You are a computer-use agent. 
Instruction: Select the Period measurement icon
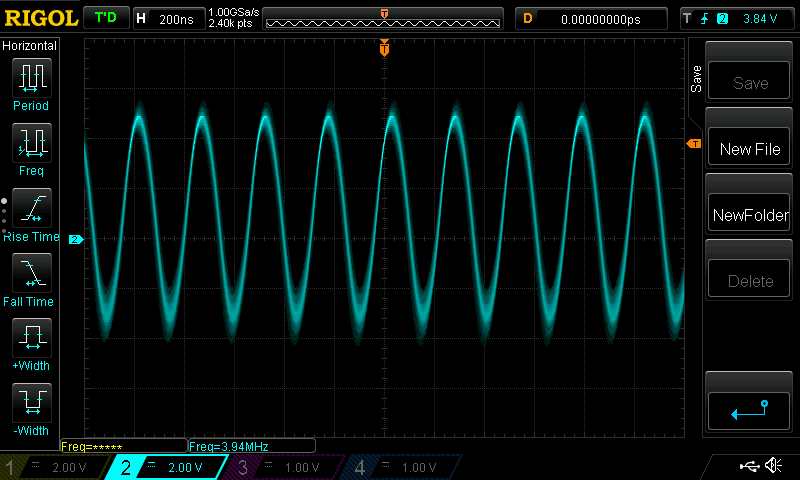pyautogui.click(x=31, y=78)
